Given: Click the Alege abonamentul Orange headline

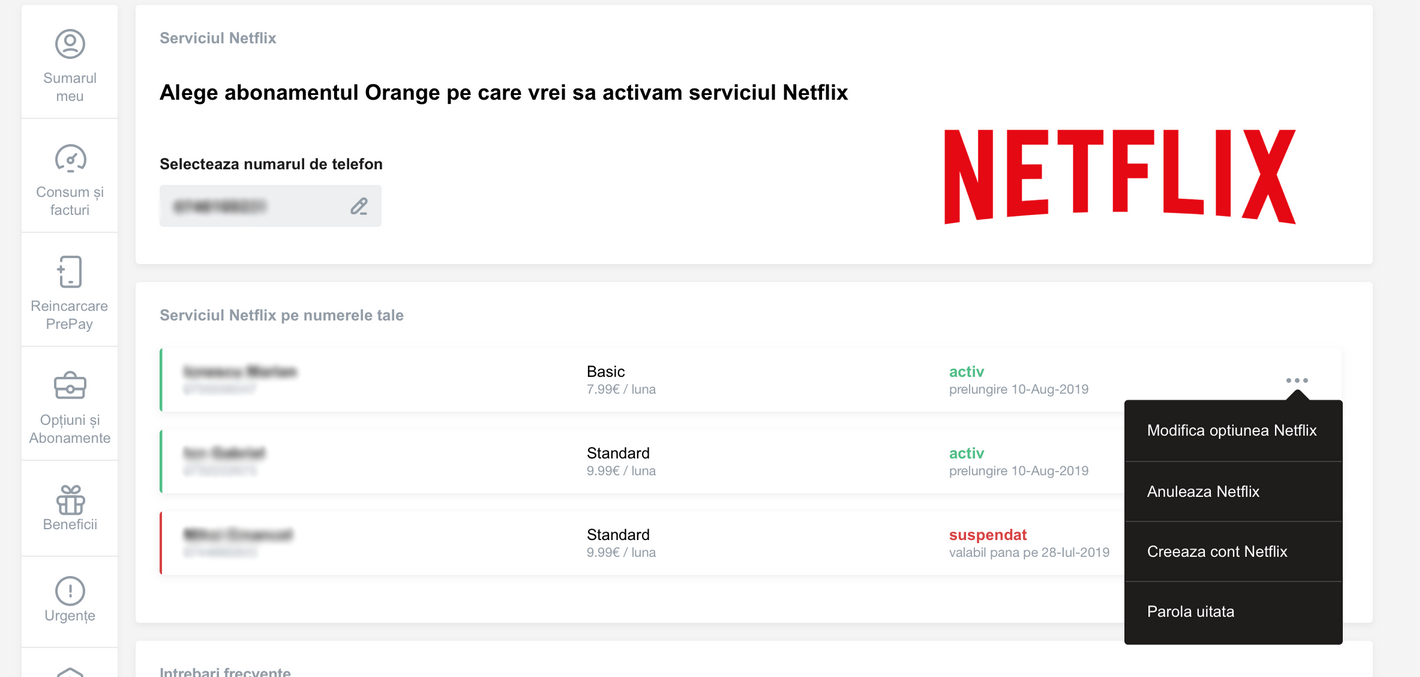Looking at the screenshot, I should tap(504, 93).
